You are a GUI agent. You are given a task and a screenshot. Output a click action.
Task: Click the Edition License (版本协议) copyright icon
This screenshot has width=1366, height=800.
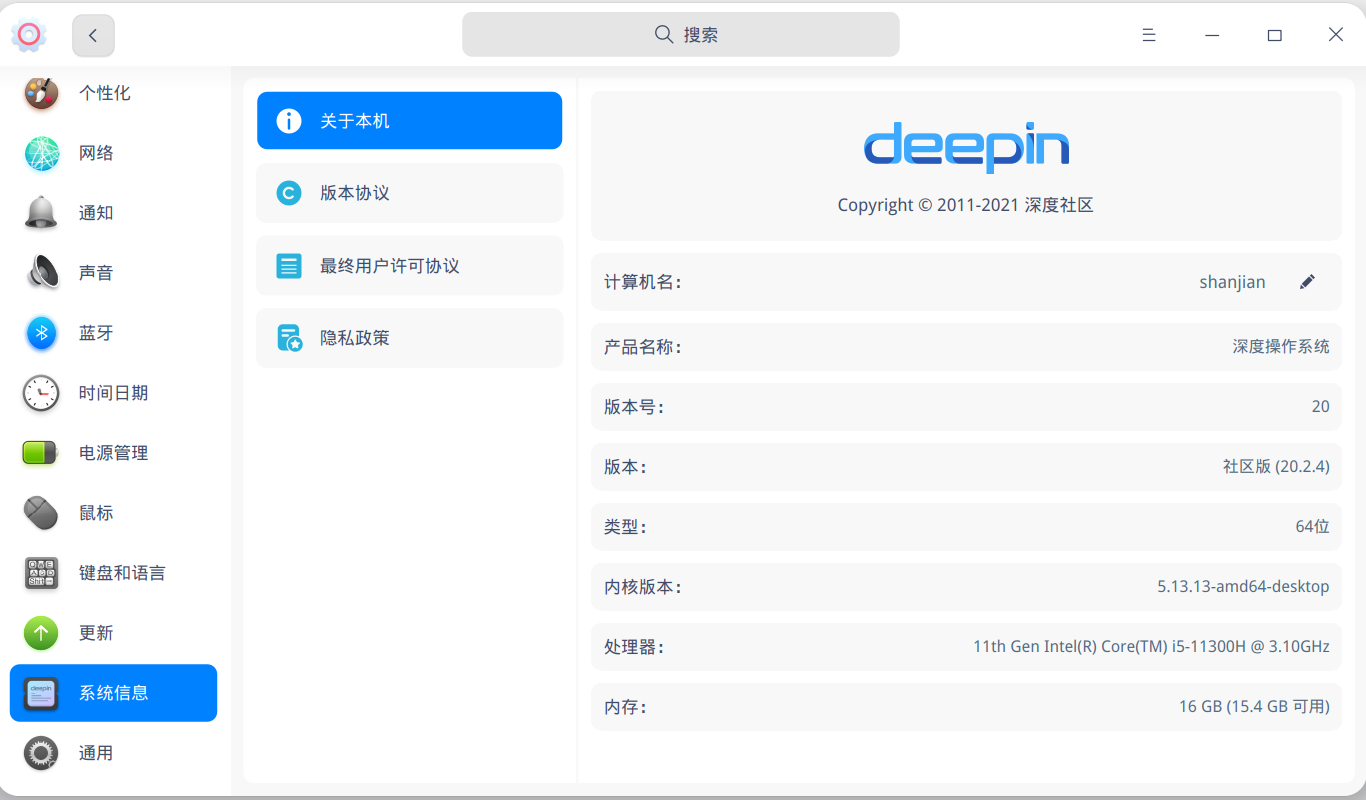(289, 193)
